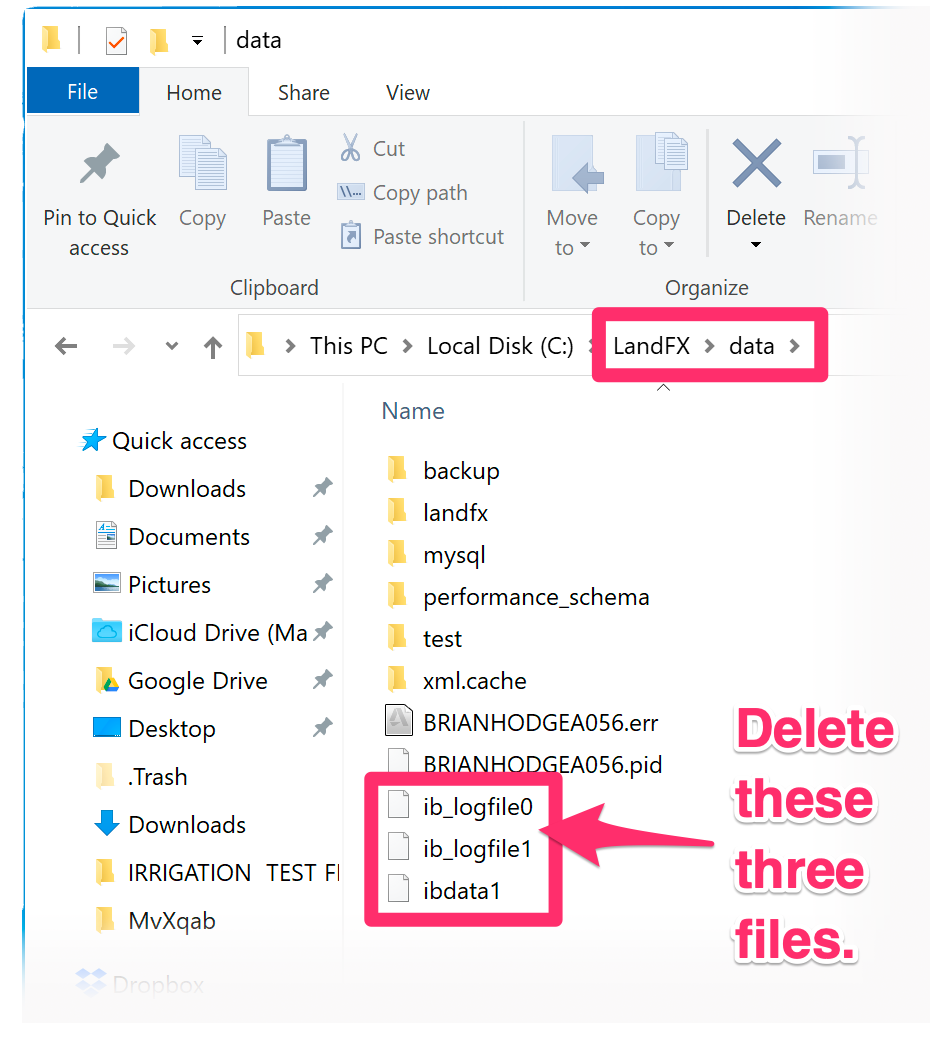Click Local Disk (C:) in address bar

(500, 346)
